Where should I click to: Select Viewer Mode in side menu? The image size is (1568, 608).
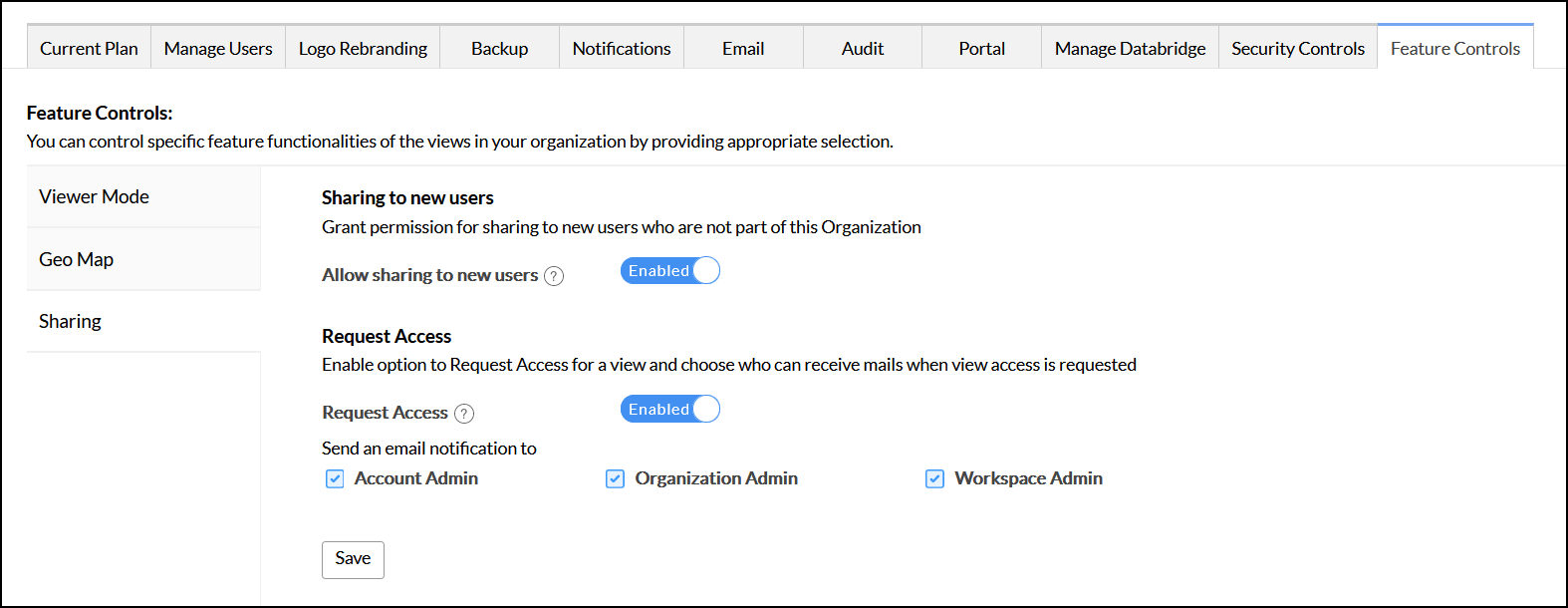[94, 197]
